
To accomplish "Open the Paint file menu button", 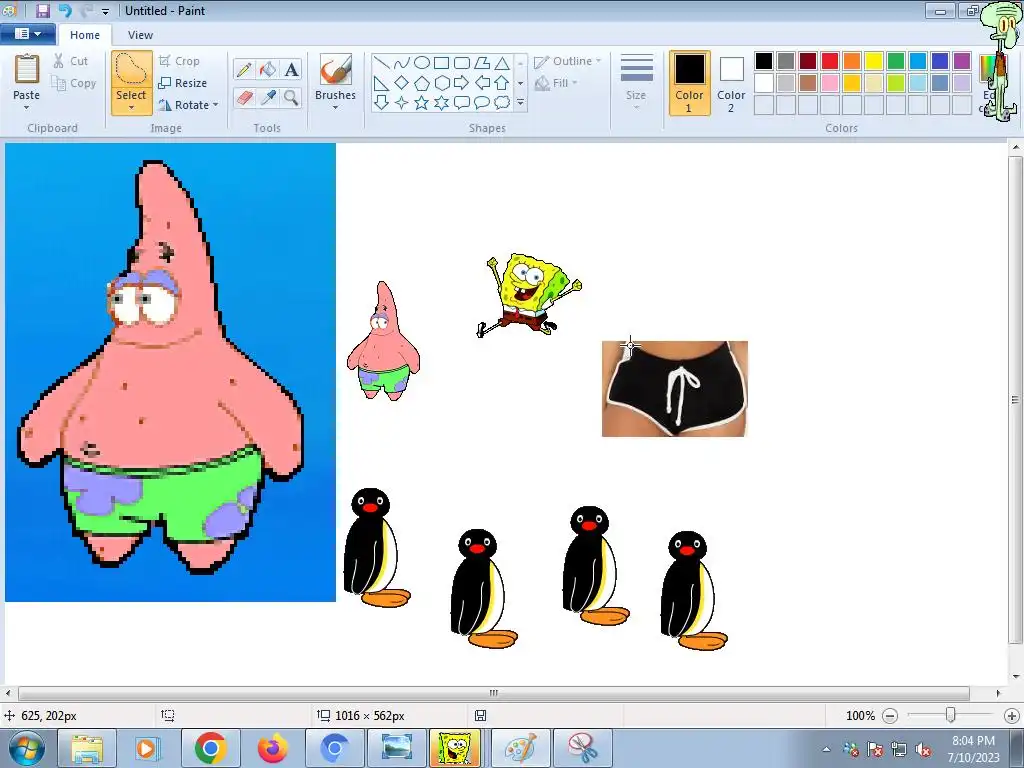I will 27,34.
